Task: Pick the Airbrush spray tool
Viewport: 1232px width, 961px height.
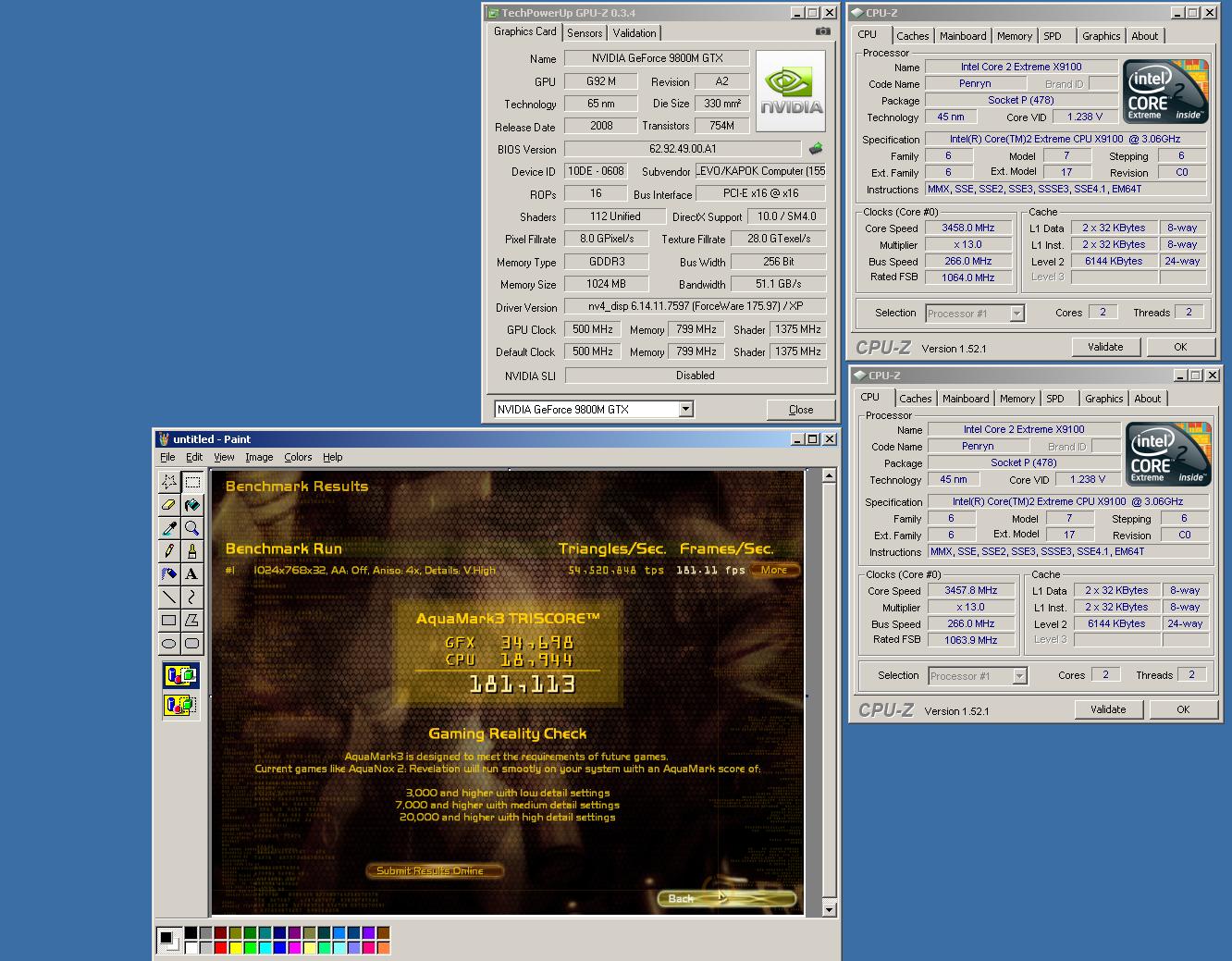Action: pyautogui.click(x=168, y=573)
